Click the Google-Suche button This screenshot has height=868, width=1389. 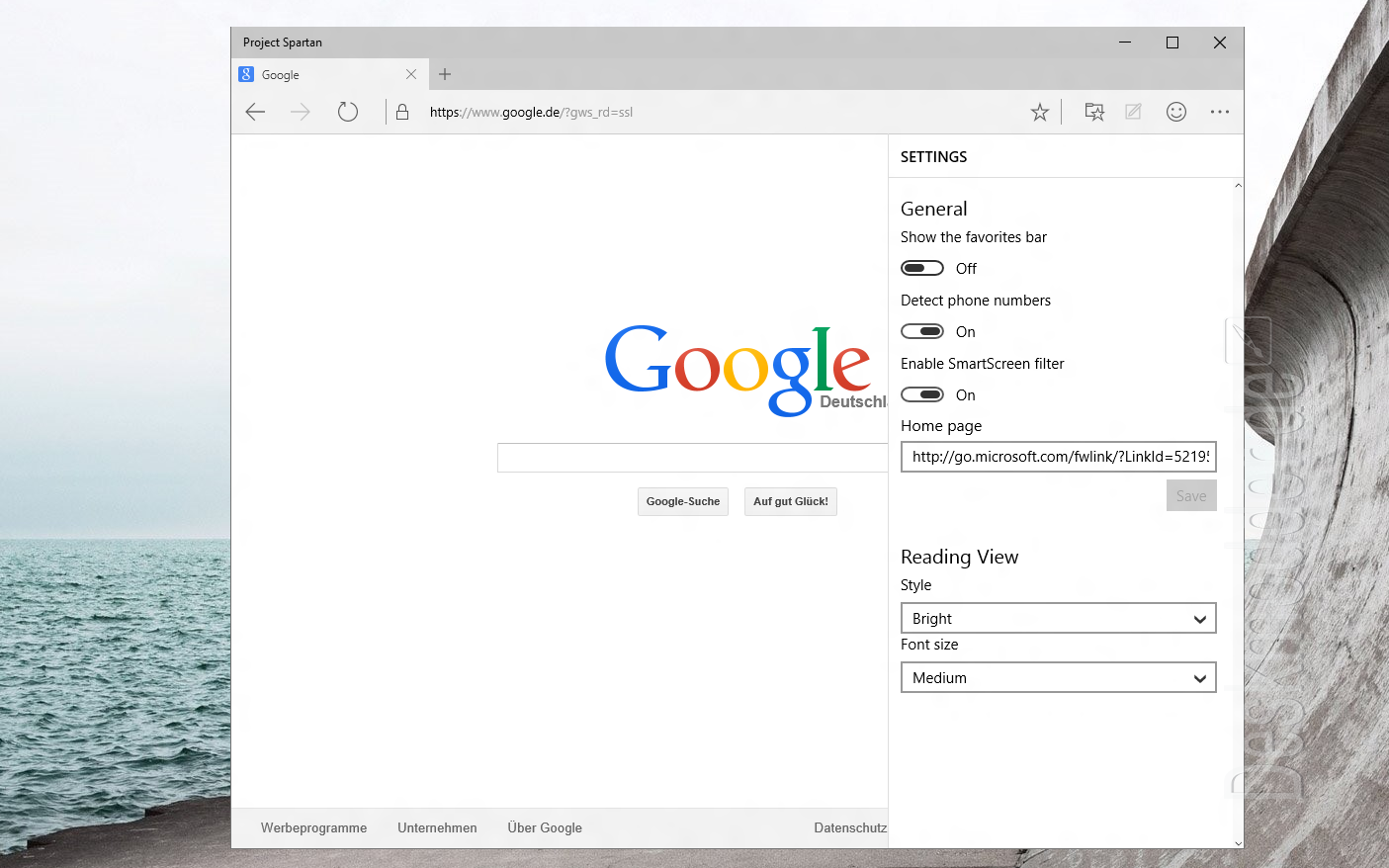[683, 501]
